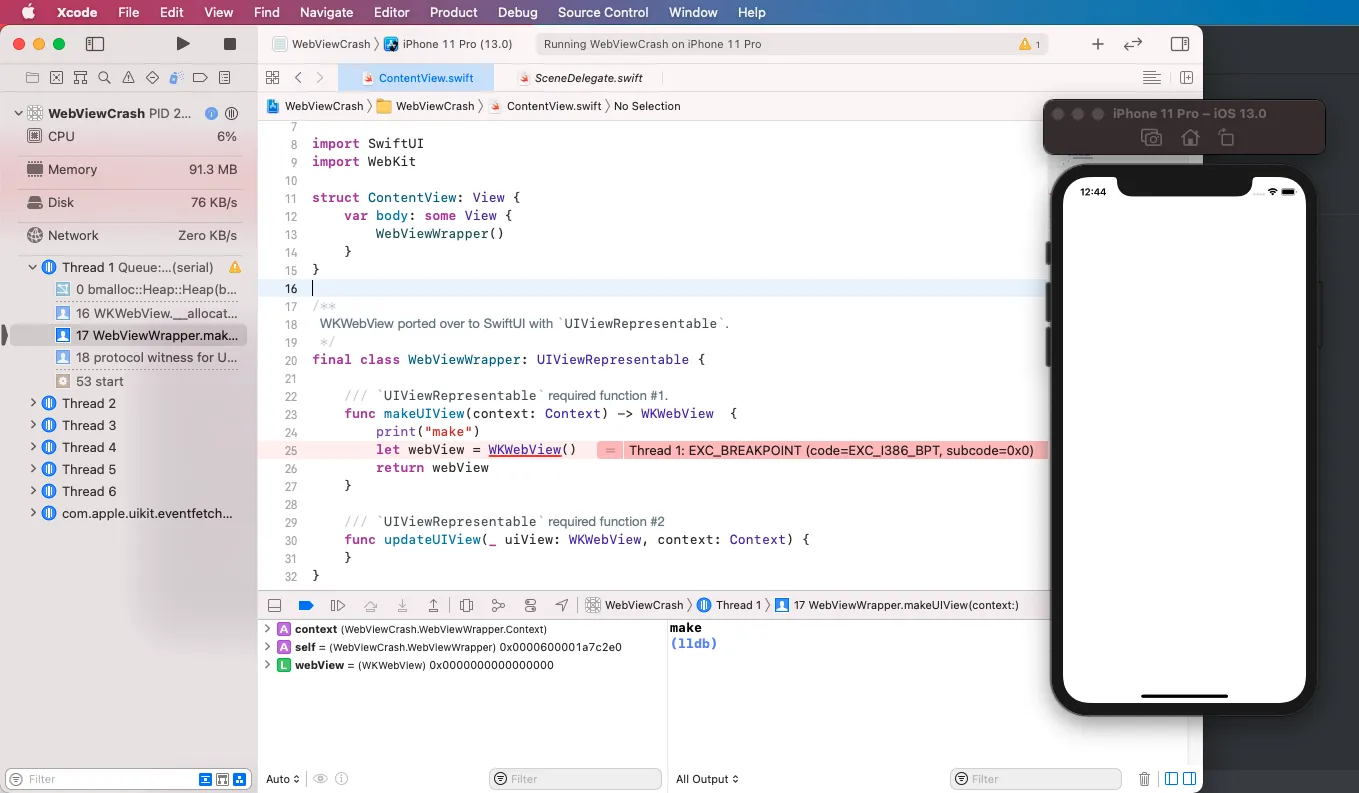Clear the console with the trash icon
The width and height of the screenshot is (1359, 793).
(x=1144, y=779)
